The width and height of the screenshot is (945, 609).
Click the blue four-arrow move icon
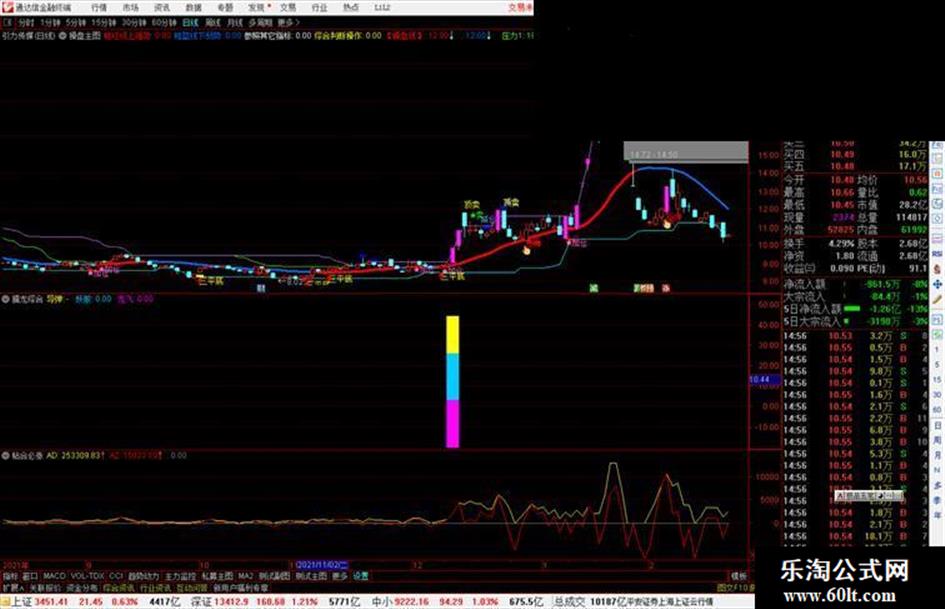(x=937, y=283)
